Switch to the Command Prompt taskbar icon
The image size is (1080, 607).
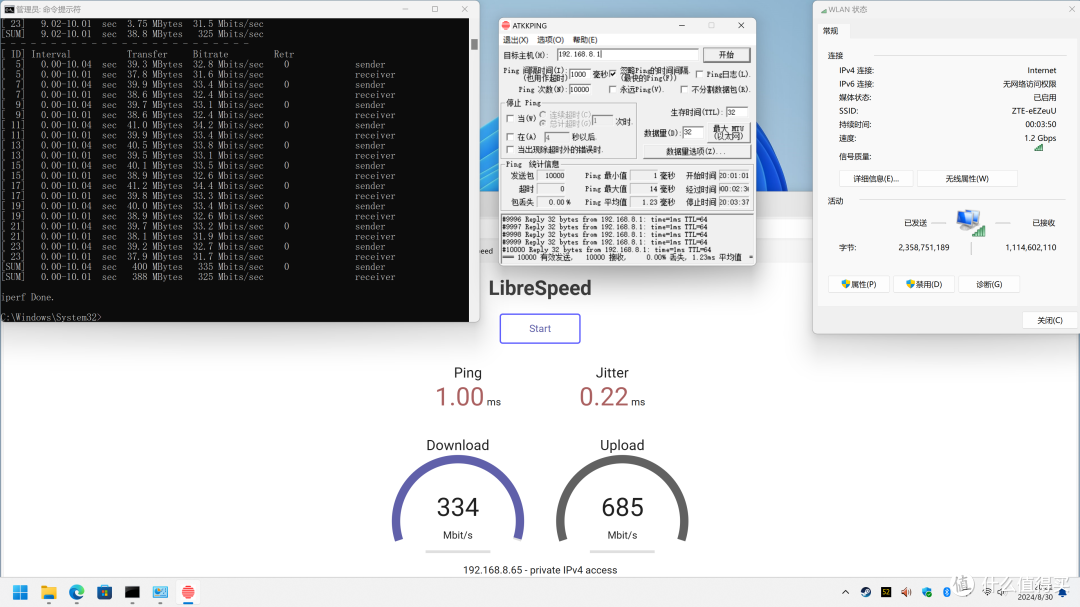point(132,592)
